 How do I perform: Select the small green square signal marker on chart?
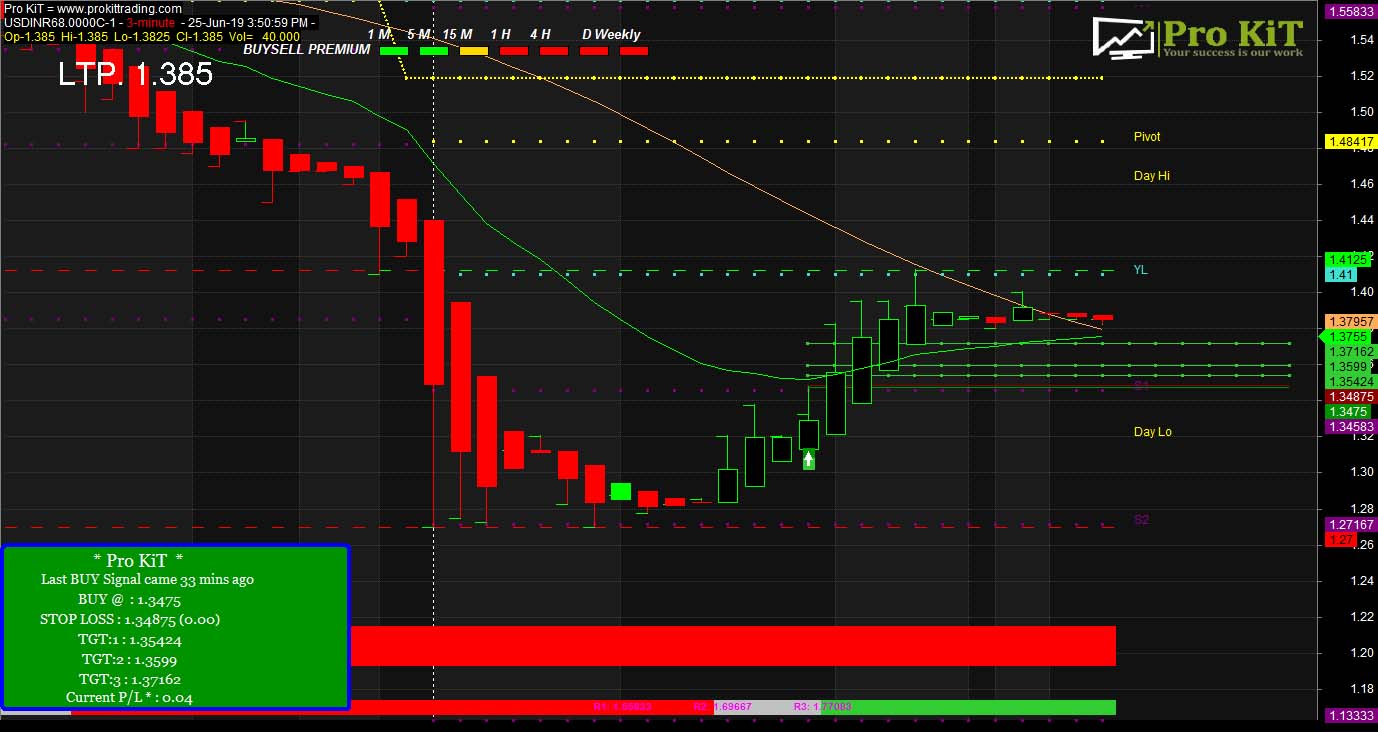[622, 490]
